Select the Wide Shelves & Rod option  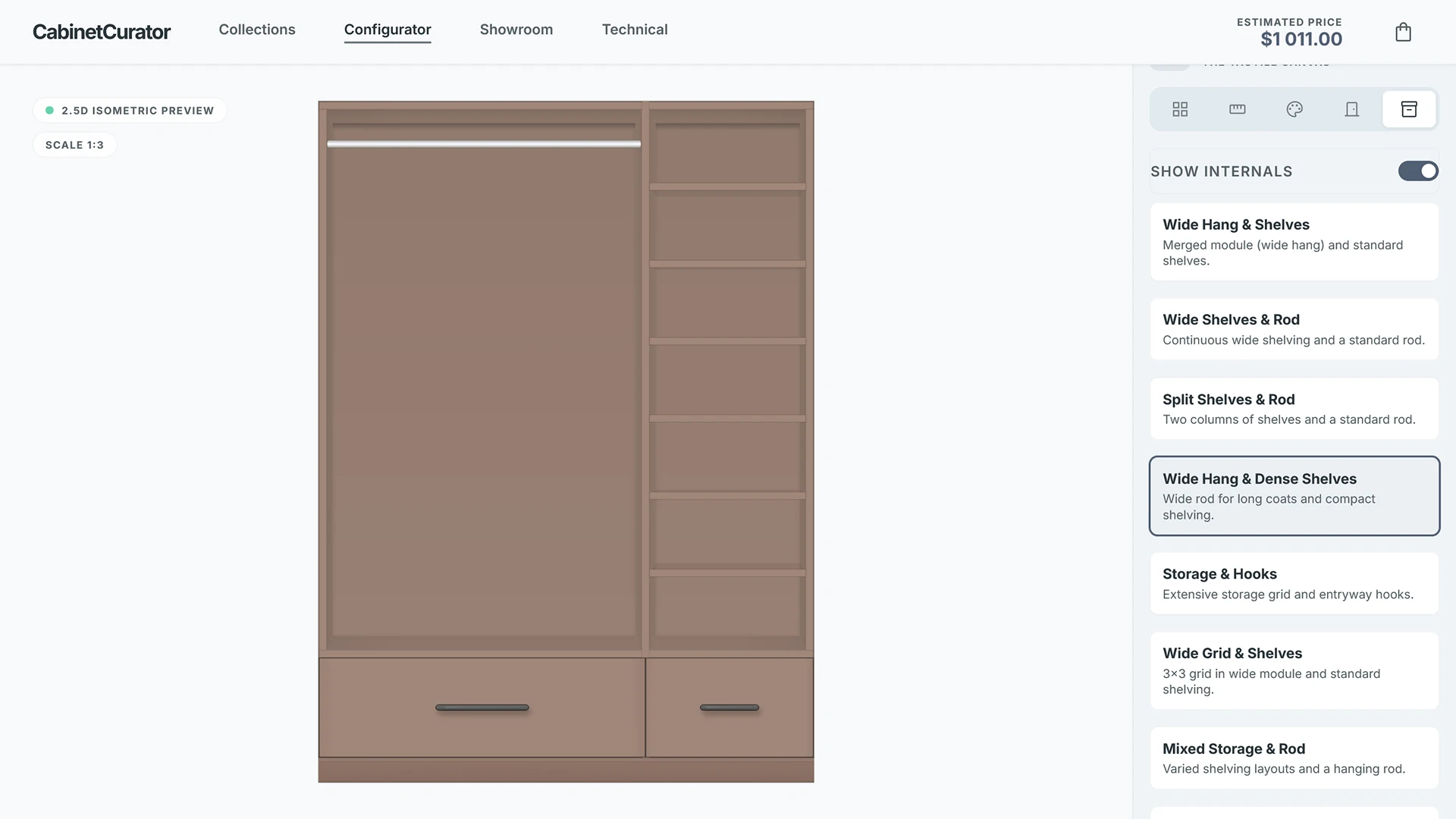click(x=1294, y=328)
